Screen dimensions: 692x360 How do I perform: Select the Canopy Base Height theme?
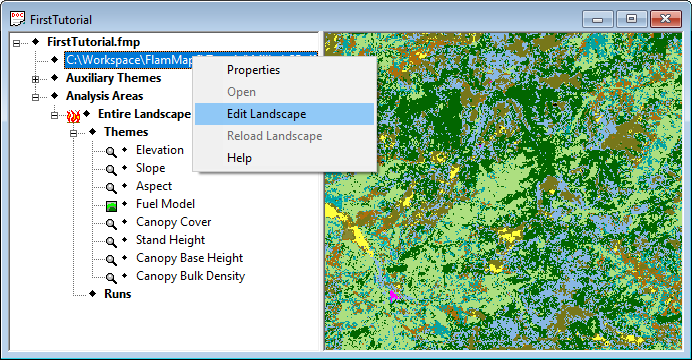pyautogui.click(x=189, y=258)
